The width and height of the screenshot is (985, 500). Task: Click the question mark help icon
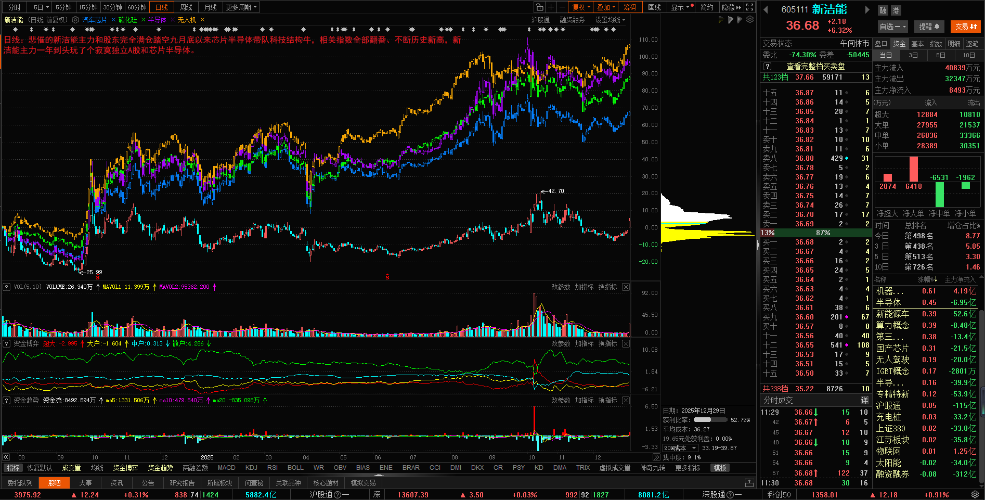pos(767,66)
